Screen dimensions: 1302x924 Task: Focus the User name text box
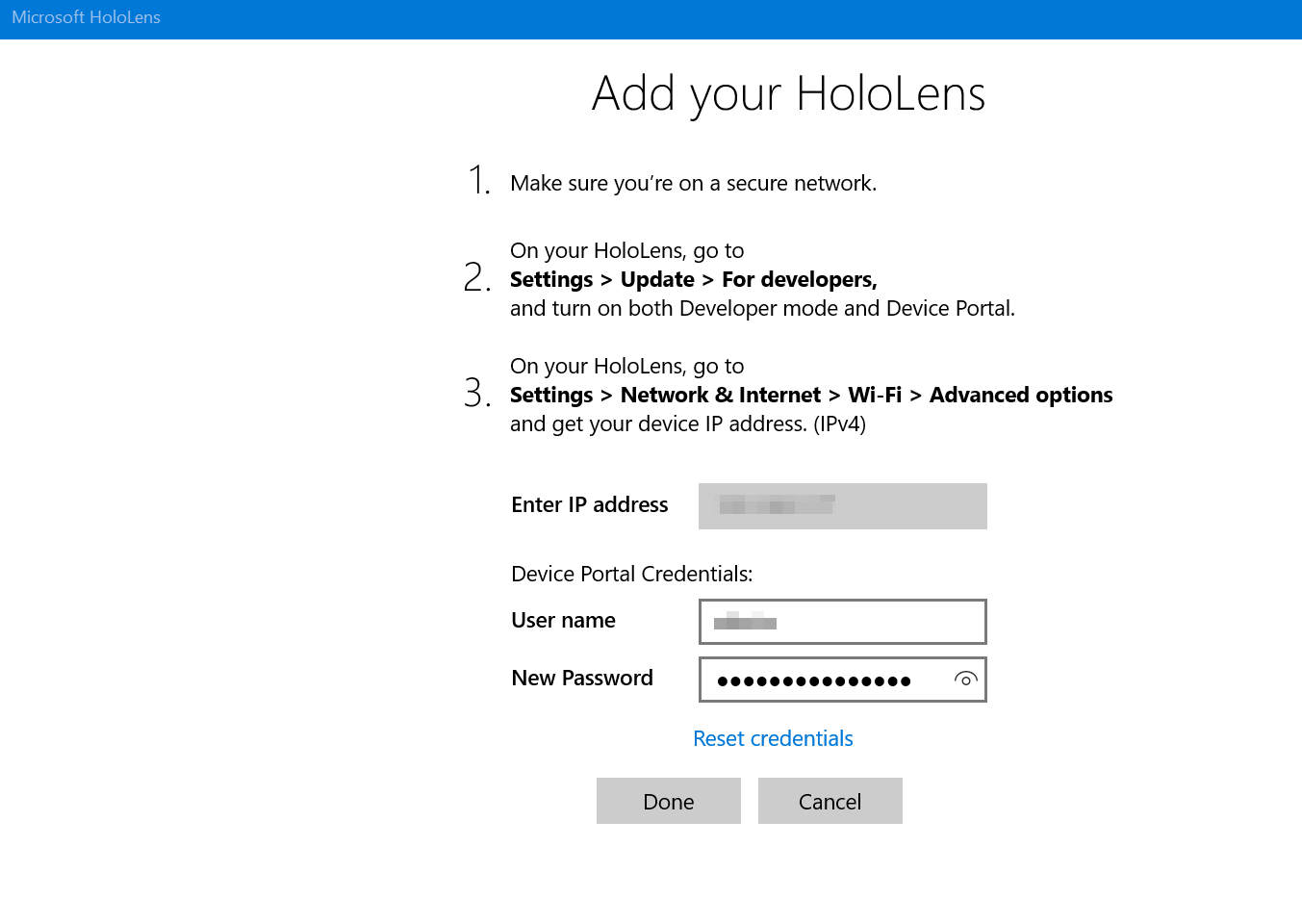842,622
